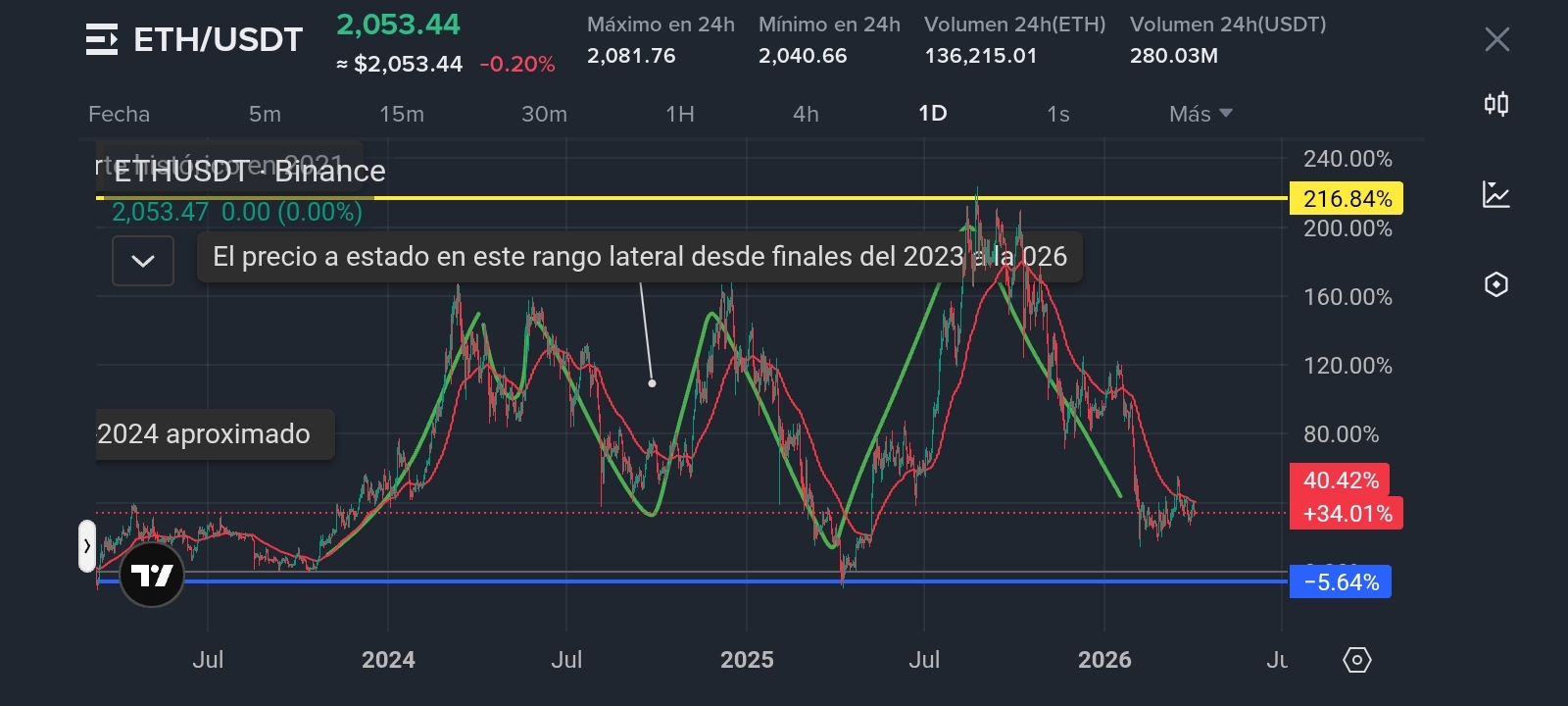Click the 2,053.44 last price value
This screenshot has width=1568, height=706.
tap(398, 25)
